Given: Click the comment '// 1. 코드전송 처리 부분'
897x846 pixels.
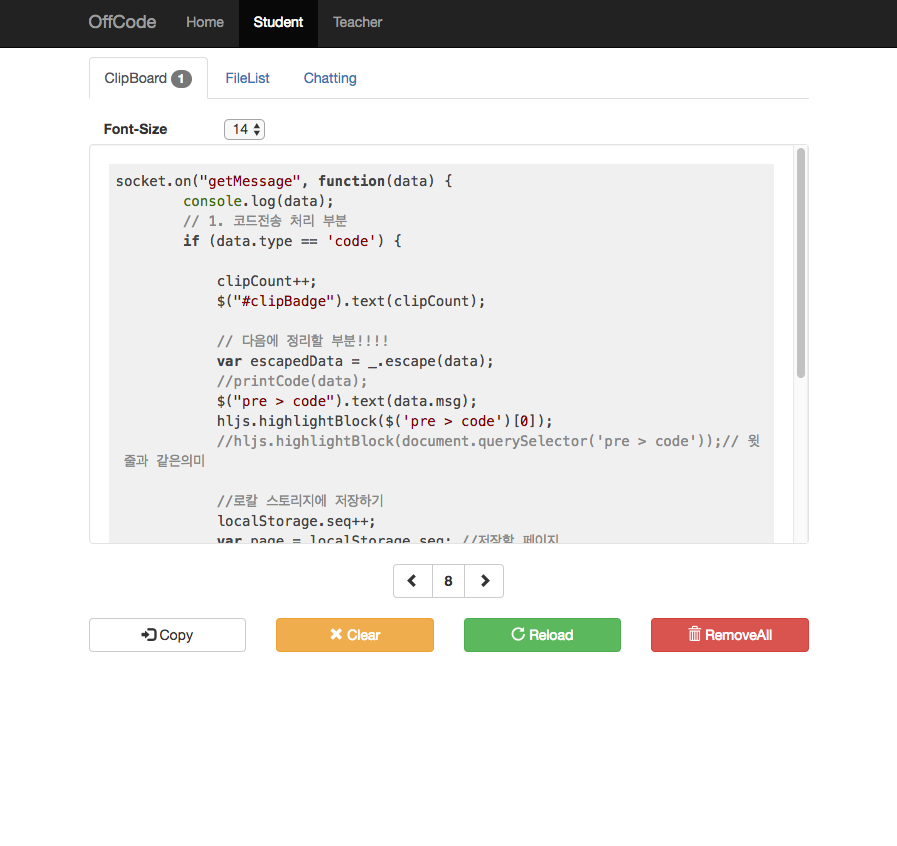Looking at the screenshot, I should click(265, 221).
